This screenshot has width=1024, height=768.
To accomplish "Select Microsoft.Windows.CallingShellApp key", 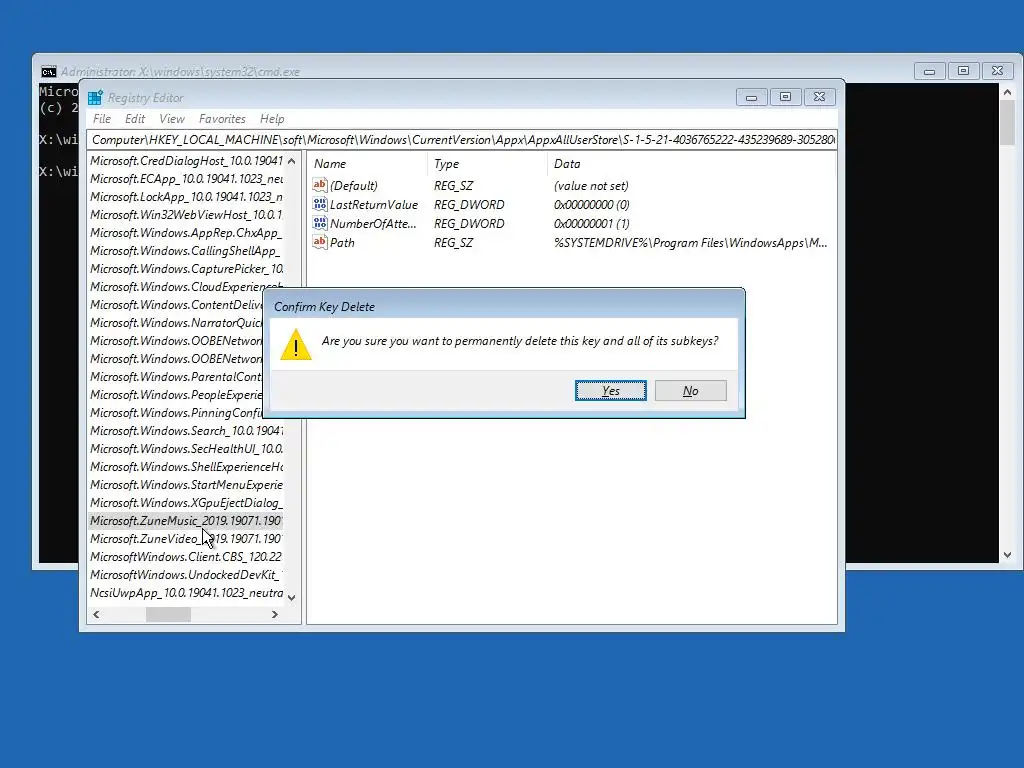I will 186,251.
